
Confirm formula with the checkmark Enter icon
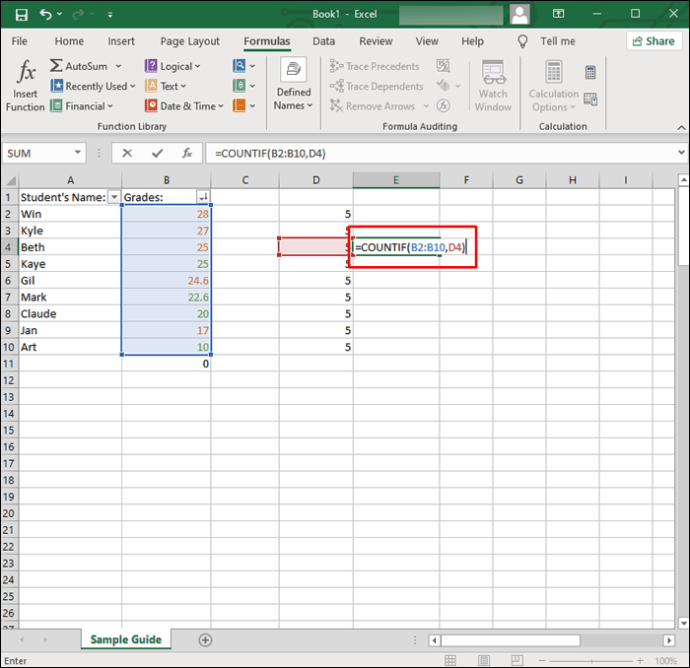tap(156, 153)
